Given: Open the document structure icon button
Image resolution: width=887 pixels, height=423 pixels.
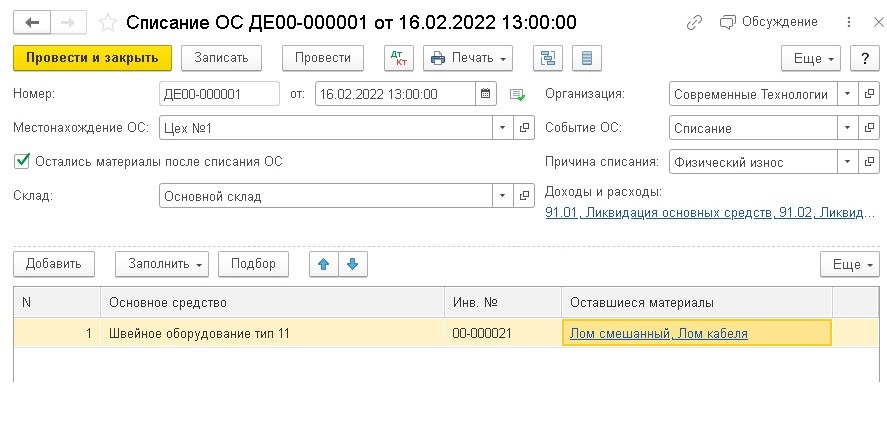Looking at the screenshot, I should [x=546, y=58].
